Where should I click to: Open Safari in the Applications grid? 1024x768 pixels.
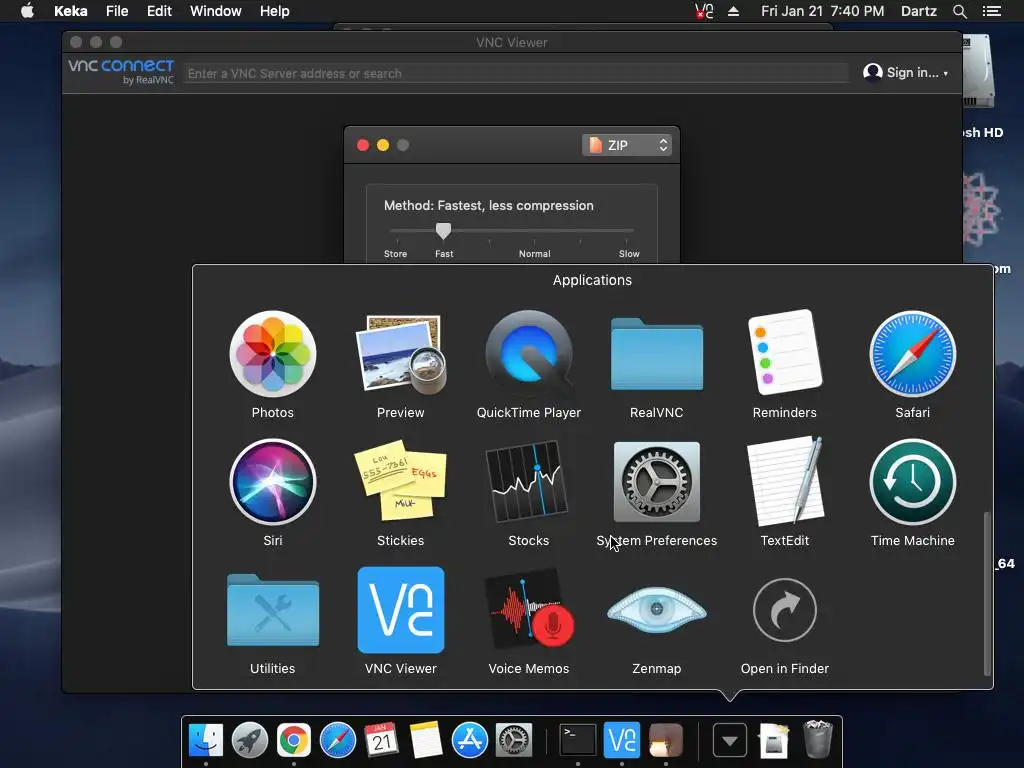[x=913, y=354]
